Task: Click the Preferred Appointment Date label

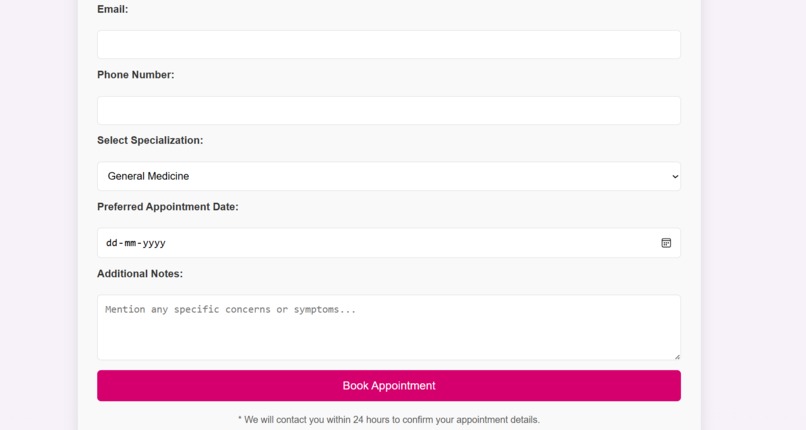Action: pyautogui.click(x=168, y=207)
